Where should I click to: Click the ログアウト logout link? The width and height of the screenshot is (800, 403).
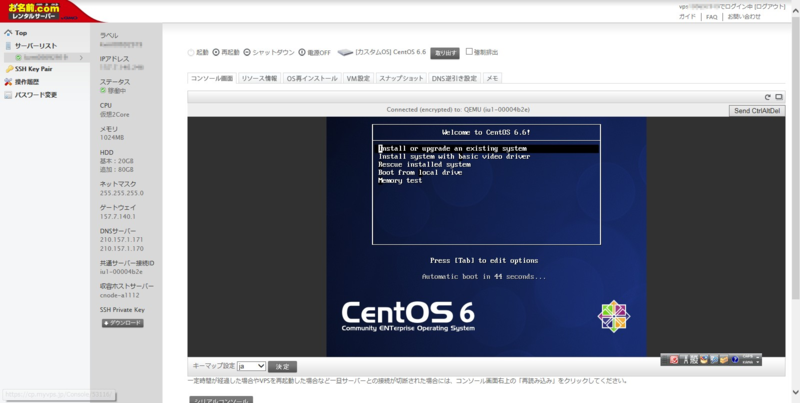click(x=769, y=7)
